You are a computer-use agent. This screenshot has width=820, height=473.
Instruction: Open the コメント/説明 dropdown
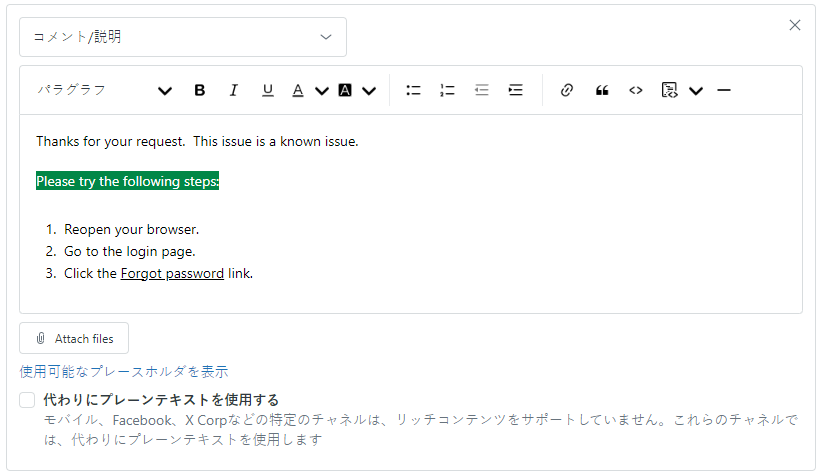183,37
